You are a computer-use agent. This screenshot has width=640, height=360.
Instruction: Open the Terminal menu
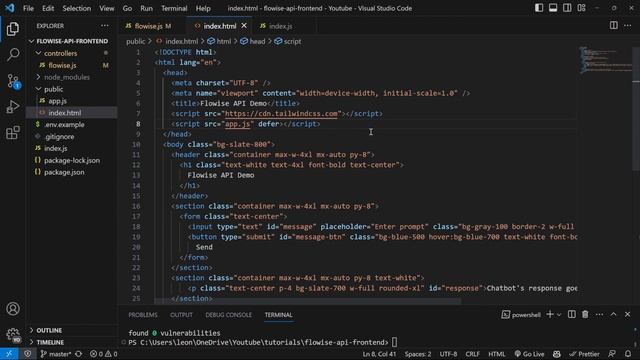point(174,8)
